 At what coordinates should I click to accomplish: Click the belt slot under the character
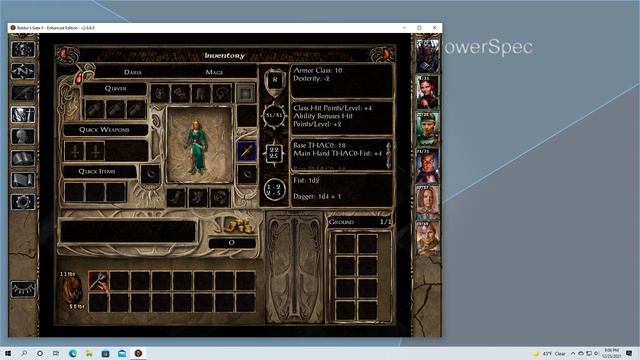(220, 198)
